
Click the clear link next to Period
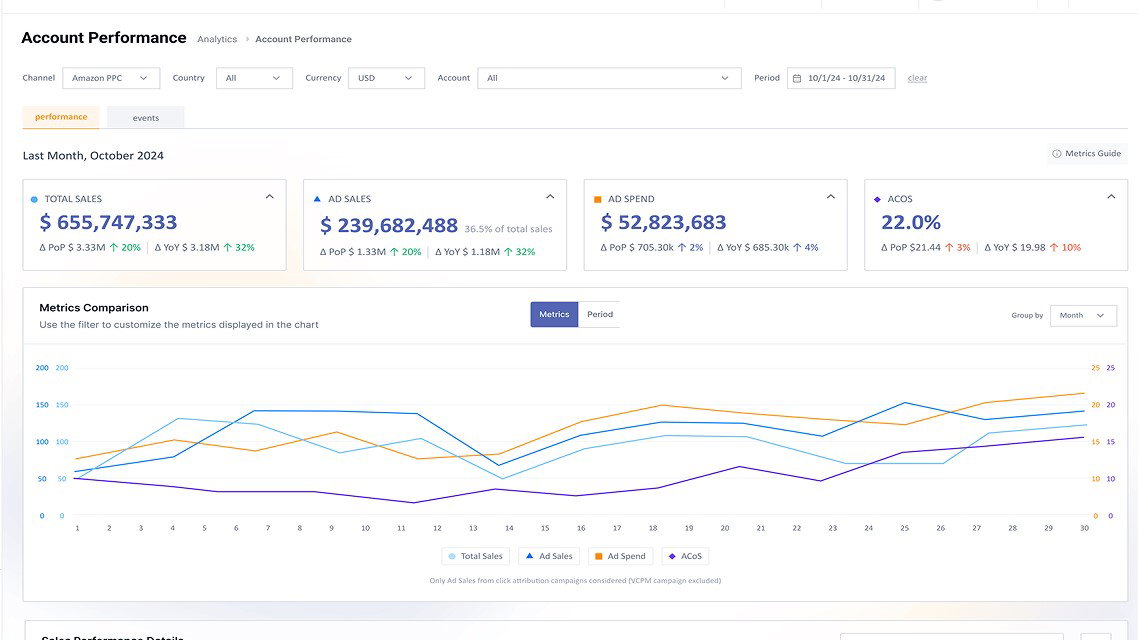(916, 78)
